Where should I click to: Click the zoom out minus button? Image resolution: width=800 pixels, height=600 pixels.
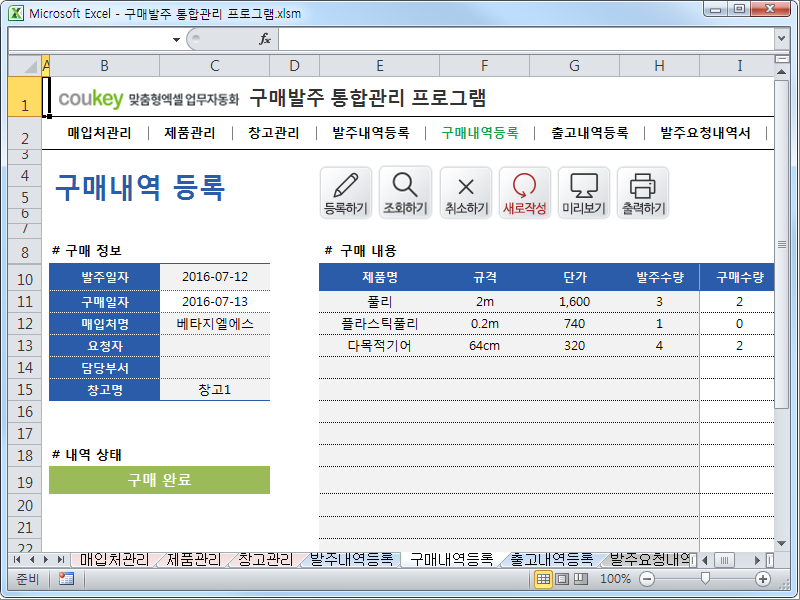coord(647,579)
